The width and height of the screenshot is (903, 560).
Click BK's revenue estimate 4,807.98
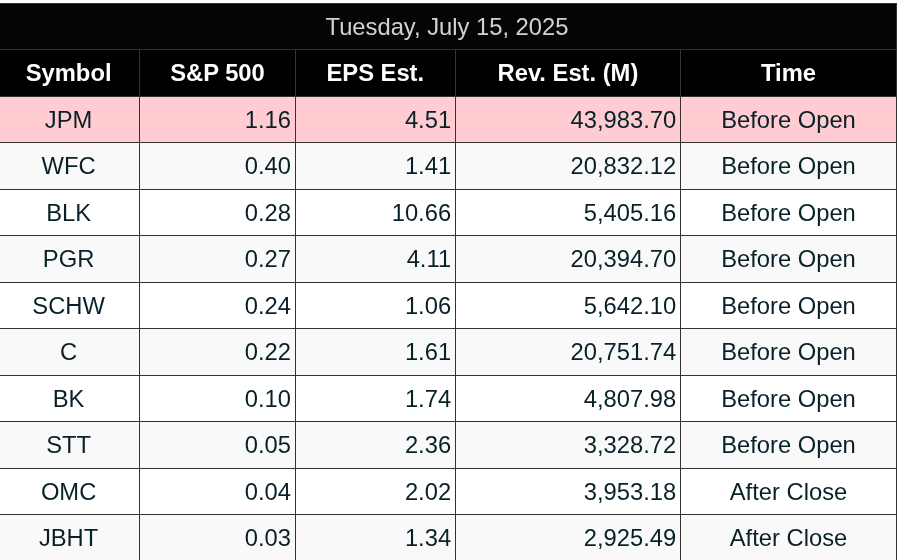tap(629, 399)
